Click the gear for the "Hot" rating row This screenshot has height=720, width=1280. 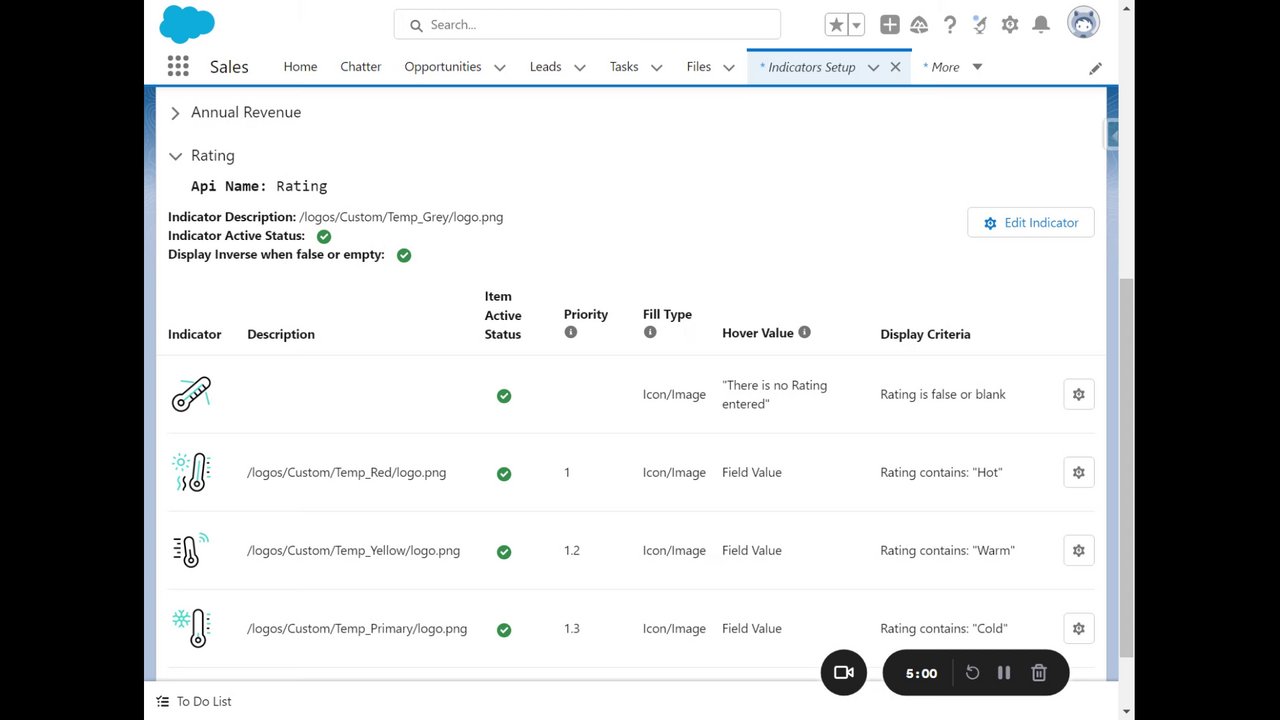pos(1078,473)
